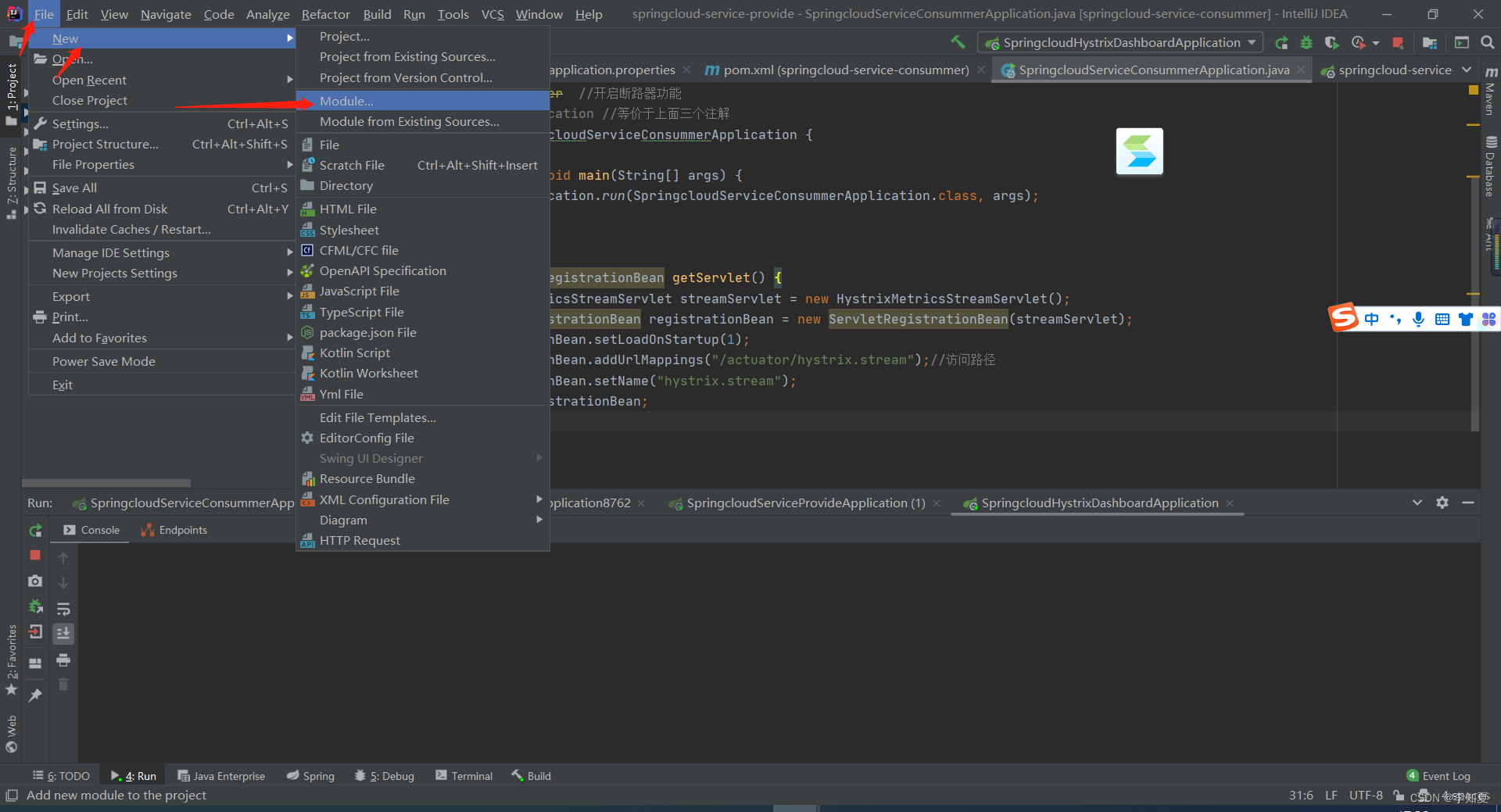Toggle Power Save Mode in File menu
Screen dimensions: 1501x812
pyautogui.click(x=104, y=361)
